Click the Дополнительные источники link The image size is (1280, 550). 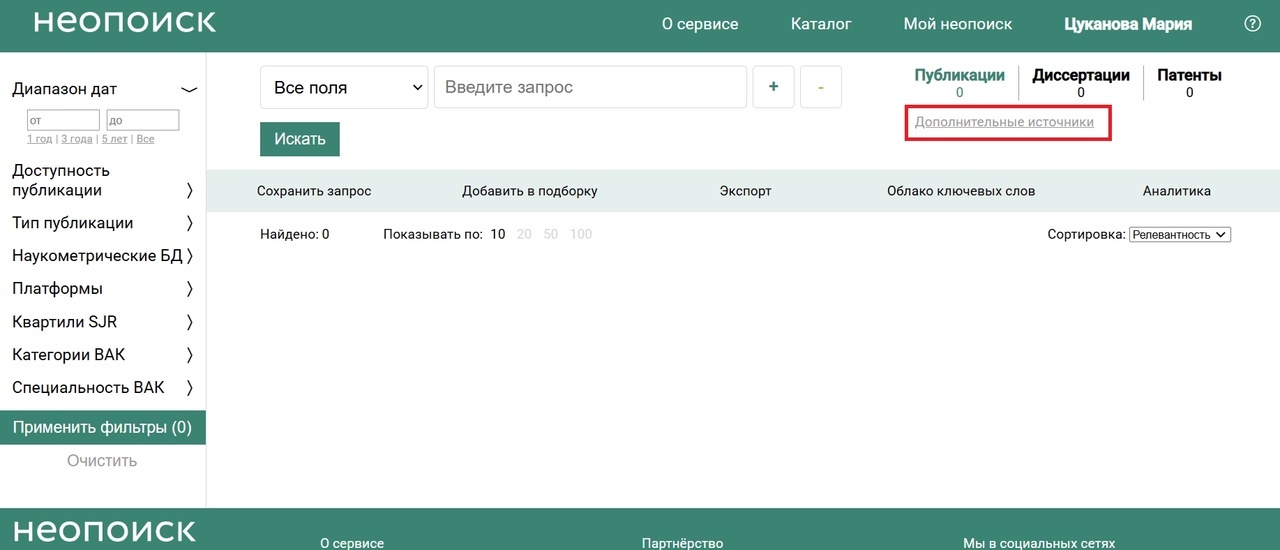click(x=1004, y=122)
